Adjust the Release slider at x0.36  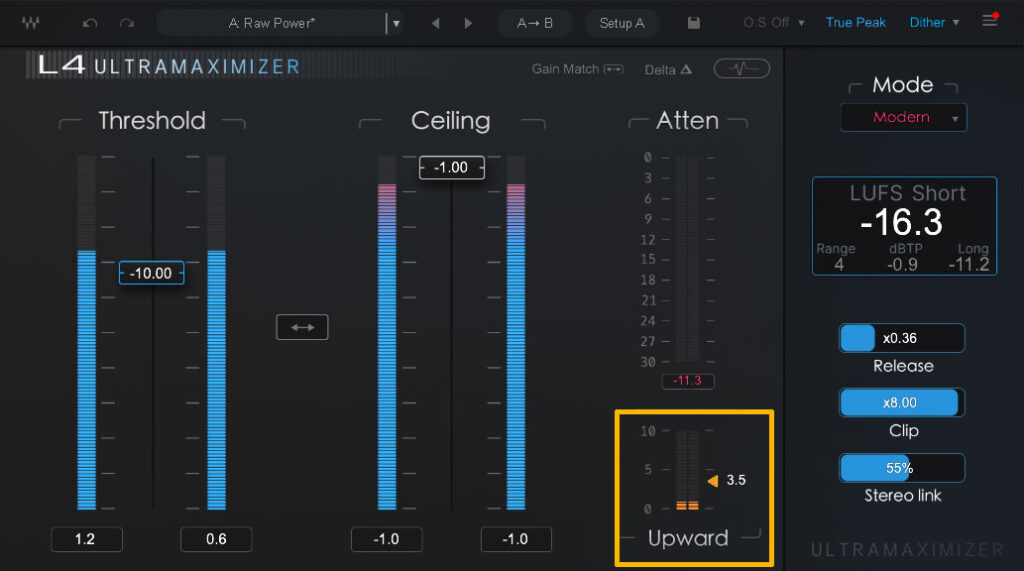901,338
